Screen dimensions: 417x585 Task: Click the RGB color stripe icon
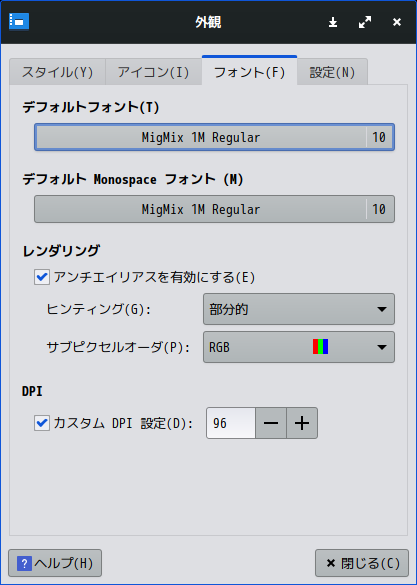click(320, 347)
